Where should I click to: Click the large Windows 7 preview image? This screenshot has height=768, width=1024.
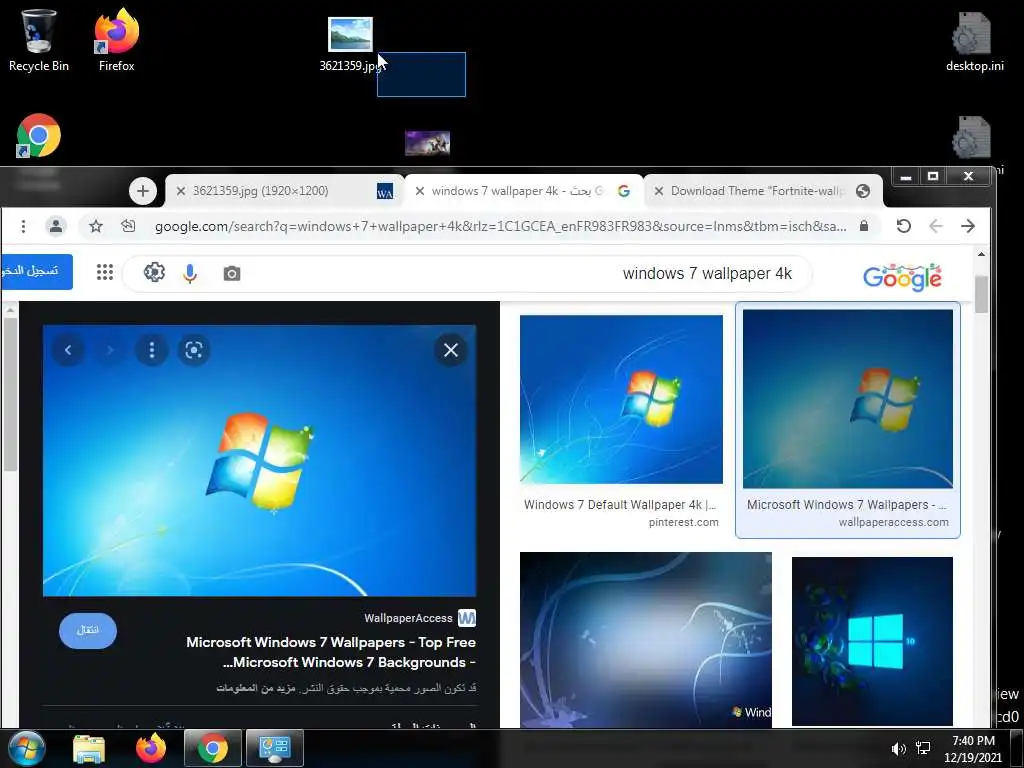259,460
